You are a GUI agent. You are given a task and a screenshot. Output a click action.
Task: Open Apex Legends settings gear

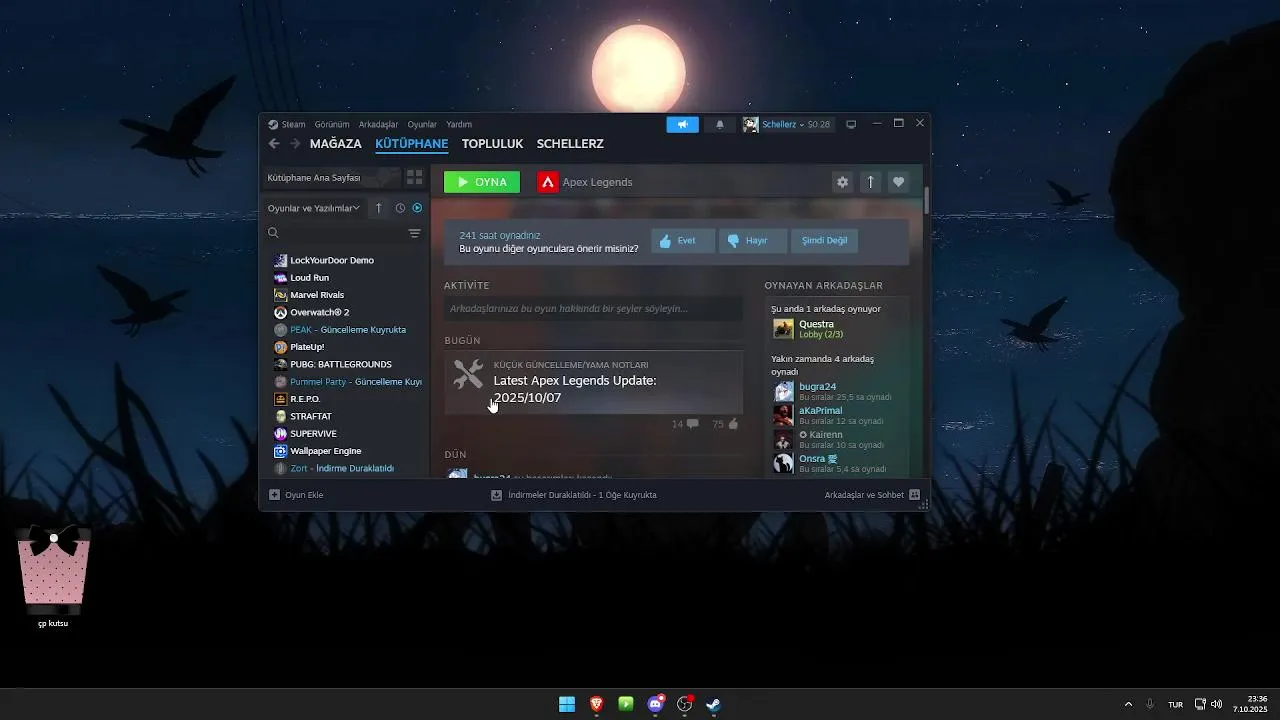(842, 182)
